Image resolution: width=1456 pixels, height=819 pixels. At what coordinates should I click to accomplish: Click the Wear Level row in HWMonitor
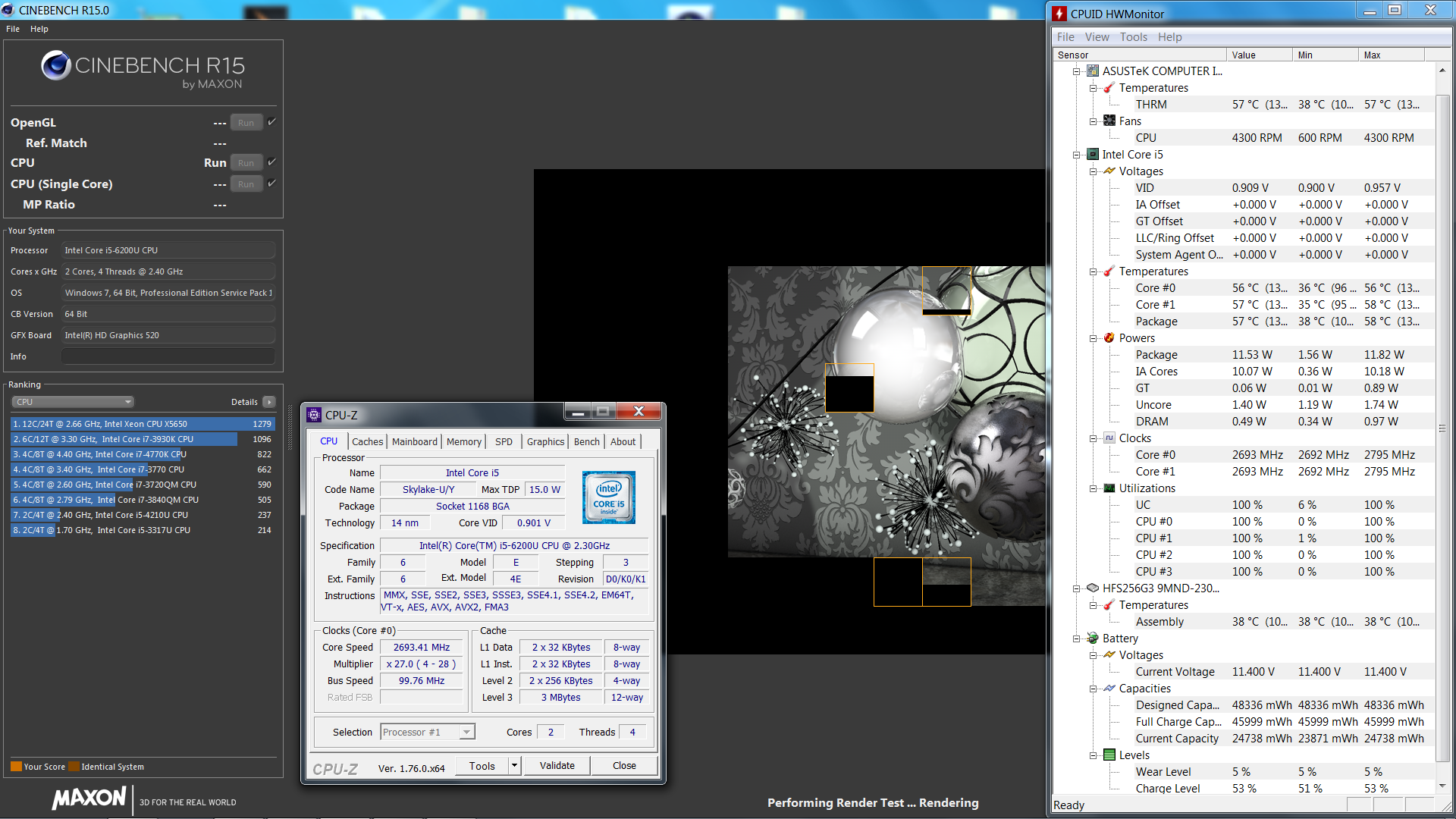[1244, 771]
